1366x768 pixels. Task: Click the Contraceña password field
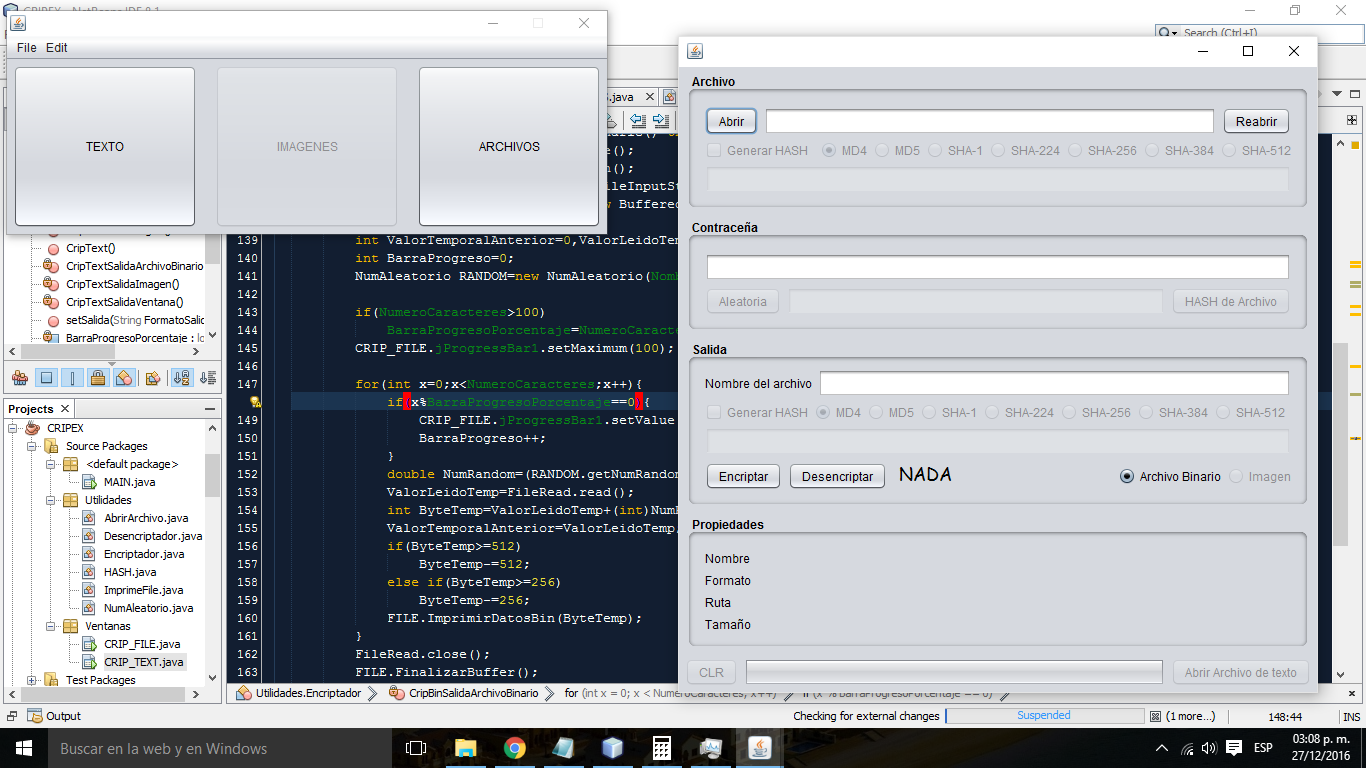(998, 267)
